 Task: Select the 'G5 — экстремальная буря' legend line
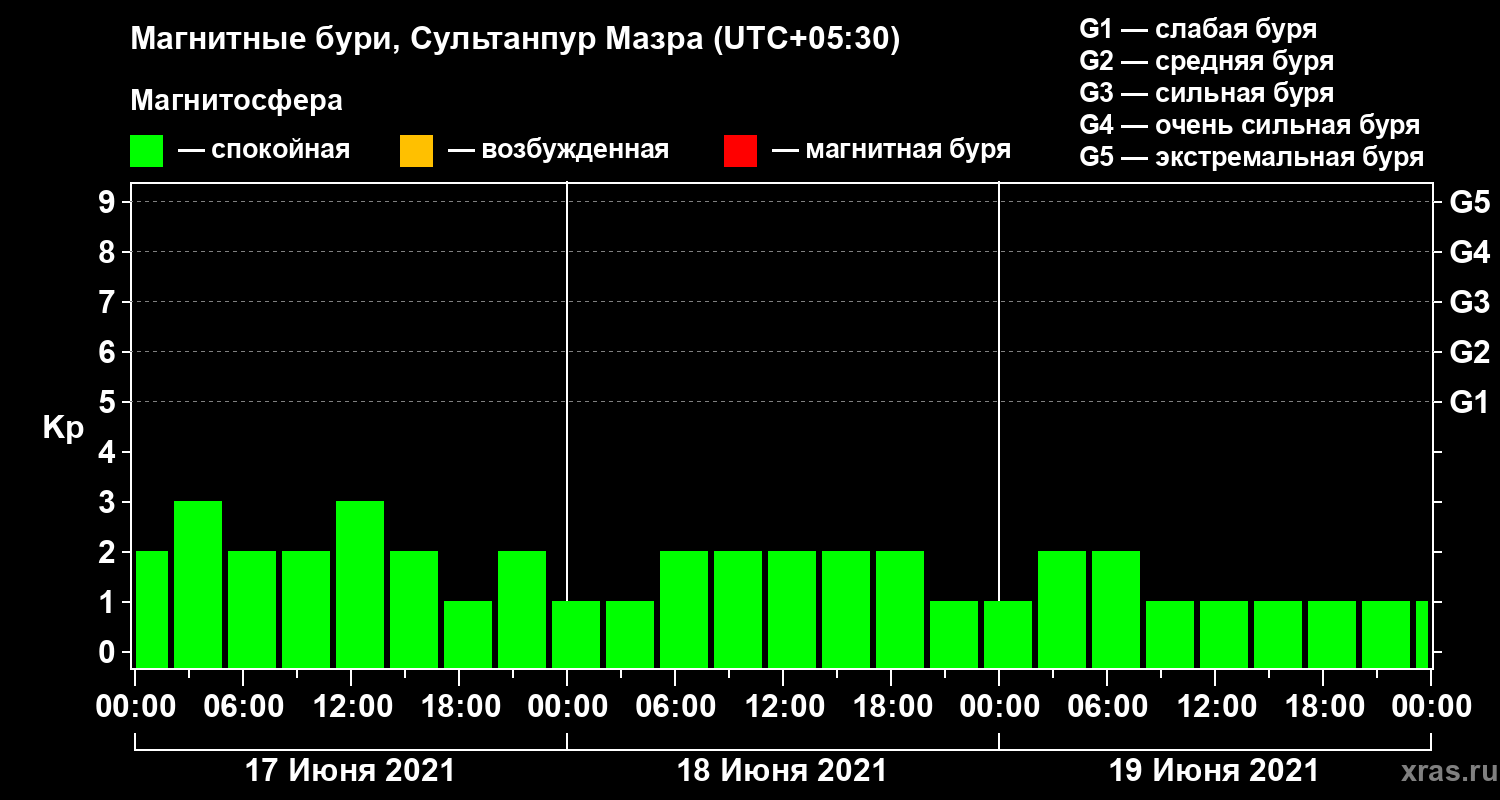1252,157
